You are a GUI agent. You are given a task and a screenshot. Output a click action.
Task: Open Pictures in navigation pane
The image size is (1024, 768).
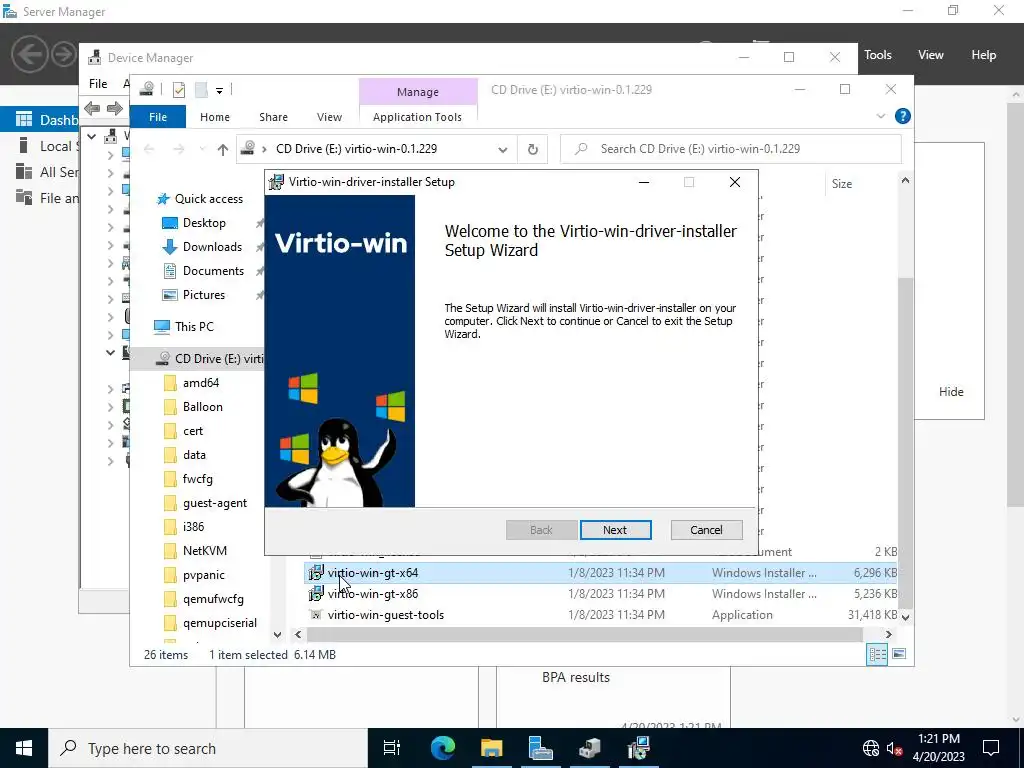(x=204, y=295)
